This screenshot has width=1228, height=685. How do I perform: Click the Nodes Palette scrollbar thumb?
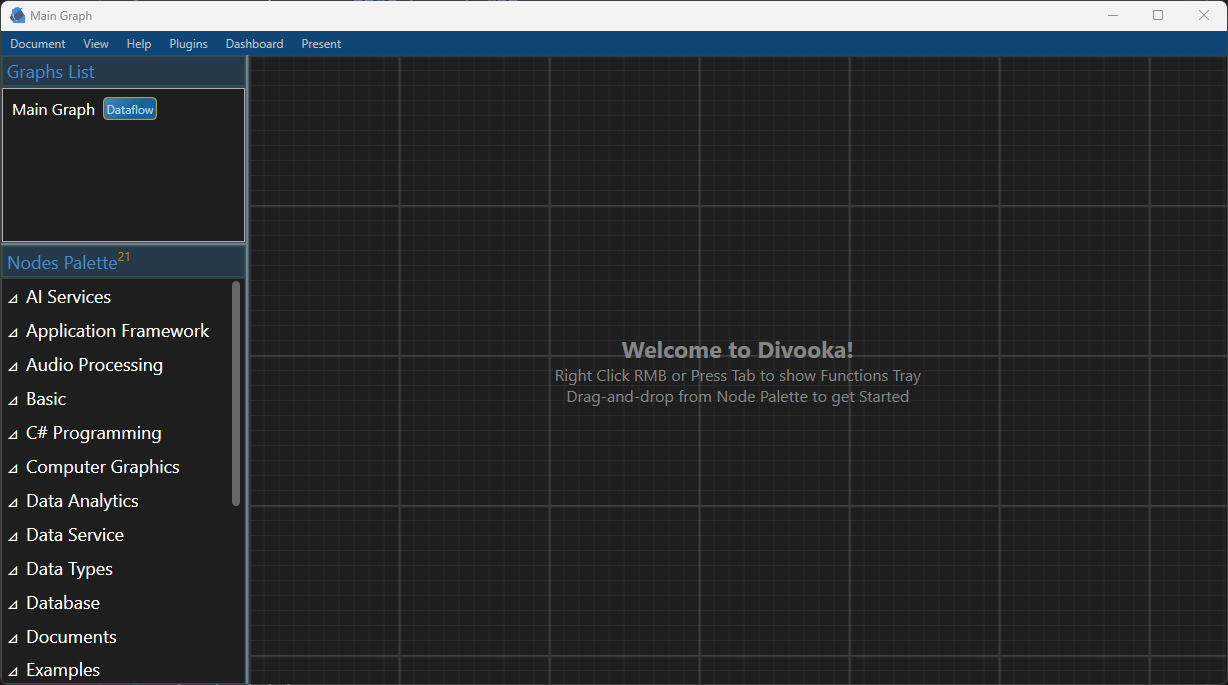pyautogui.click(x=236, y=393)
